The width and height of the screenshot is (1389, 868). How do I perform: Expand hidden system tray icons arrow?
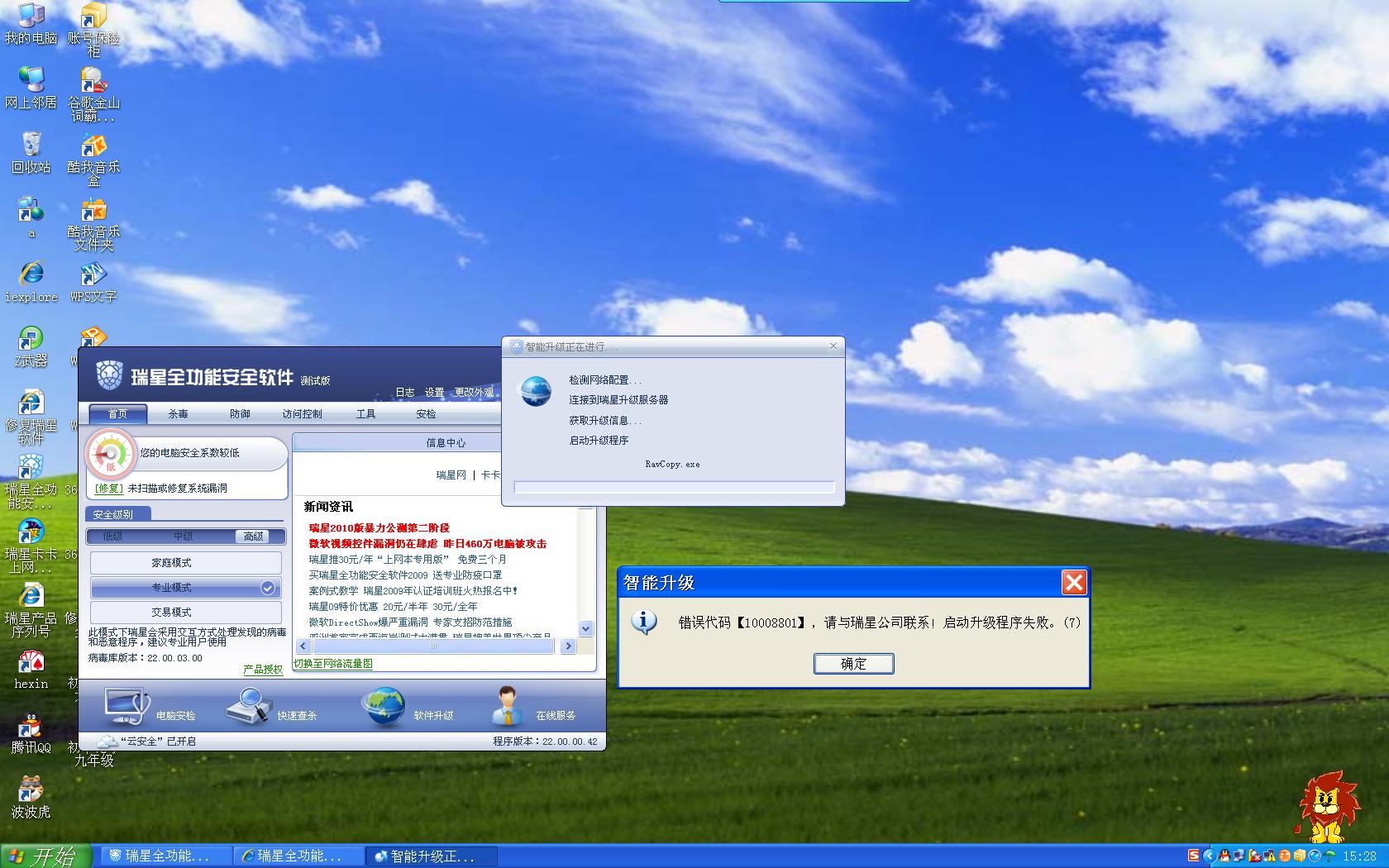pyautogui.click(x=1210, y=856)
